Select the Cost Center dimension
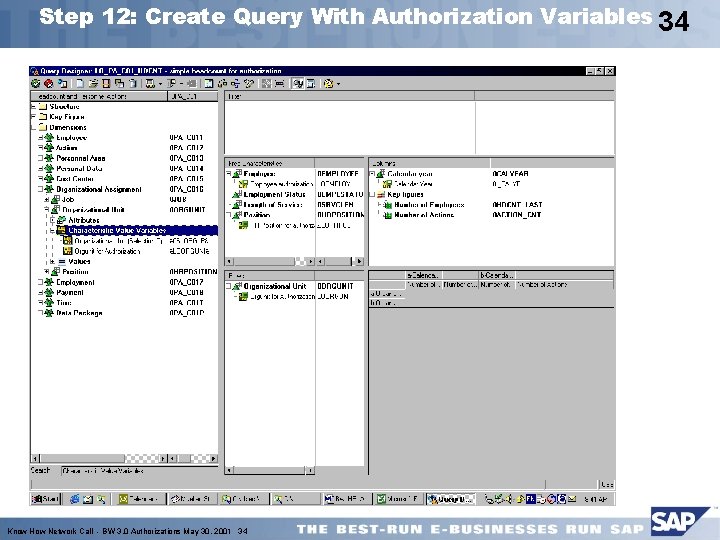This screenshot has width=720, height=540. pyautogui.click(x=75, y=179)
